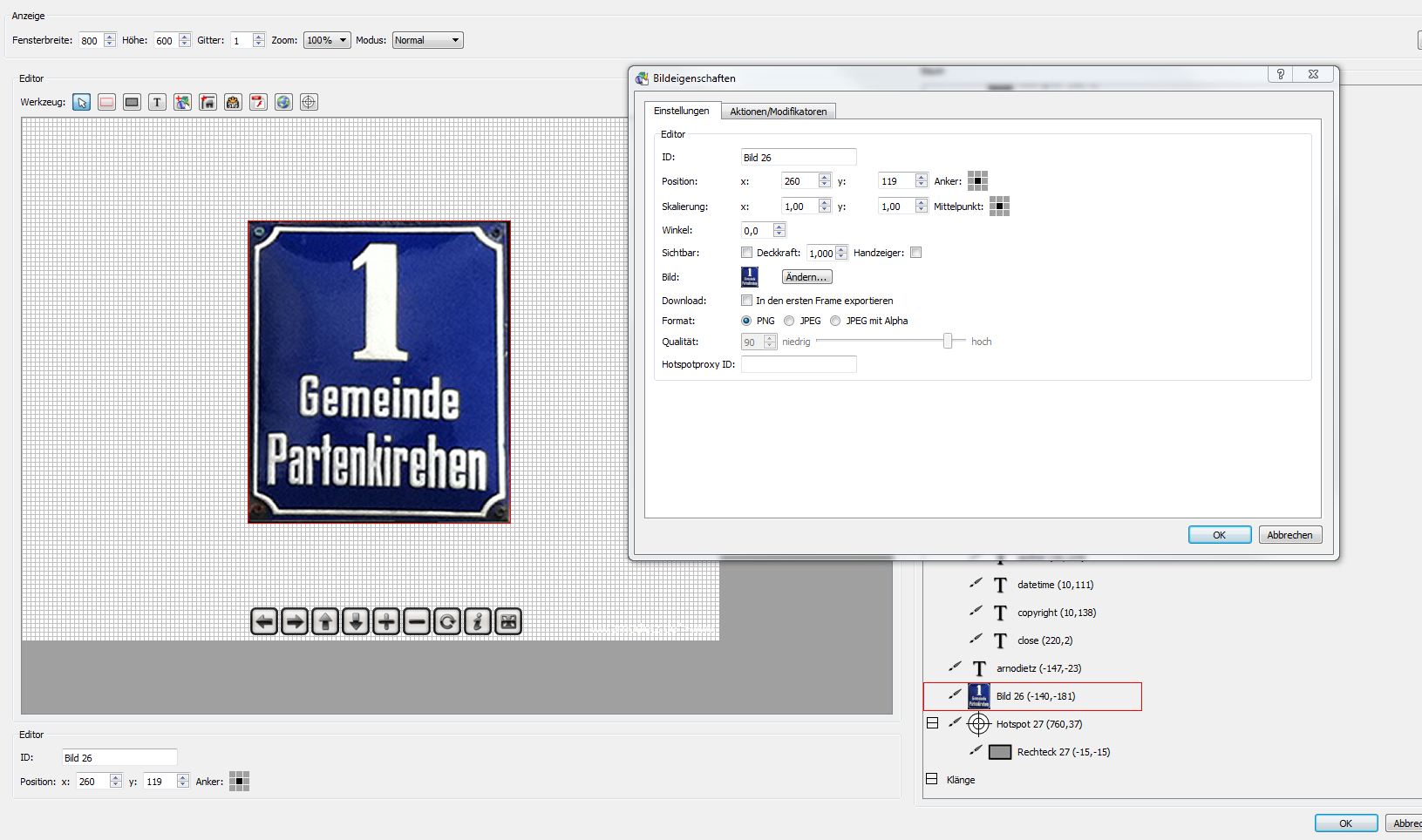Open the Zoom 100% dropdown
This screenshot has height=840, width=1422.
pos(327,40)
